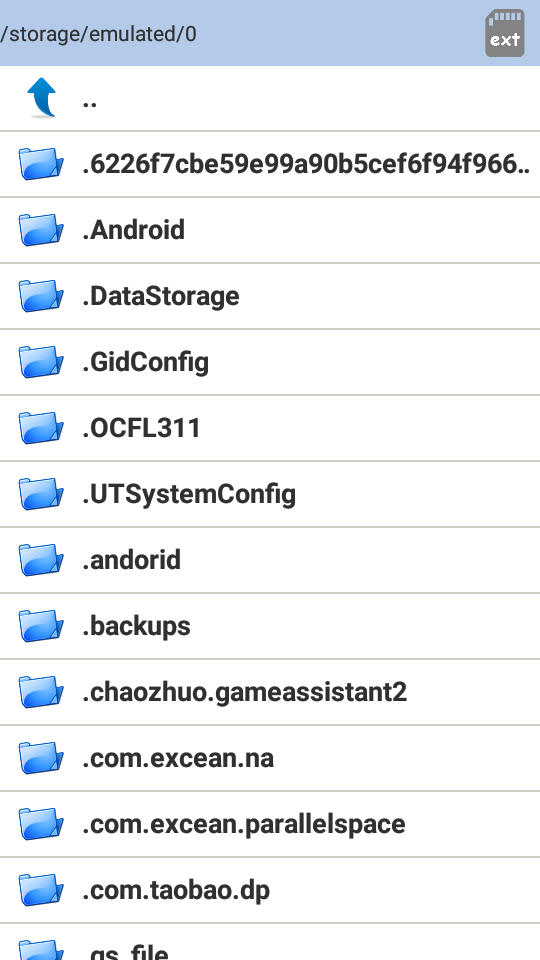Click the /storage/emulated/0 path bar
The width and height of the screenshot is (540, 960).
coord(270,33)
